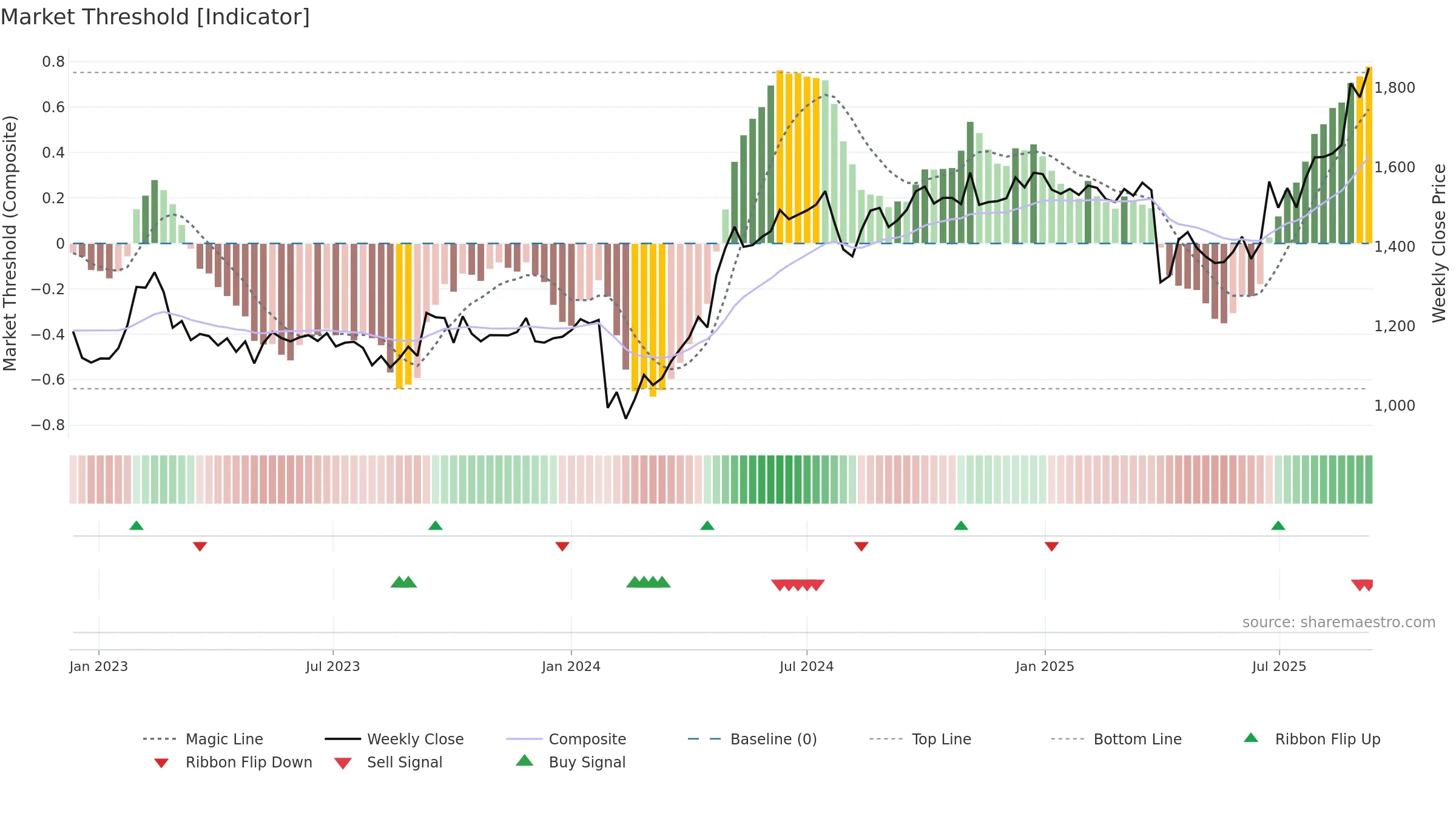Toggle the Top Line legend entry
Viewport: 1456px width, 819px height.
920,739
